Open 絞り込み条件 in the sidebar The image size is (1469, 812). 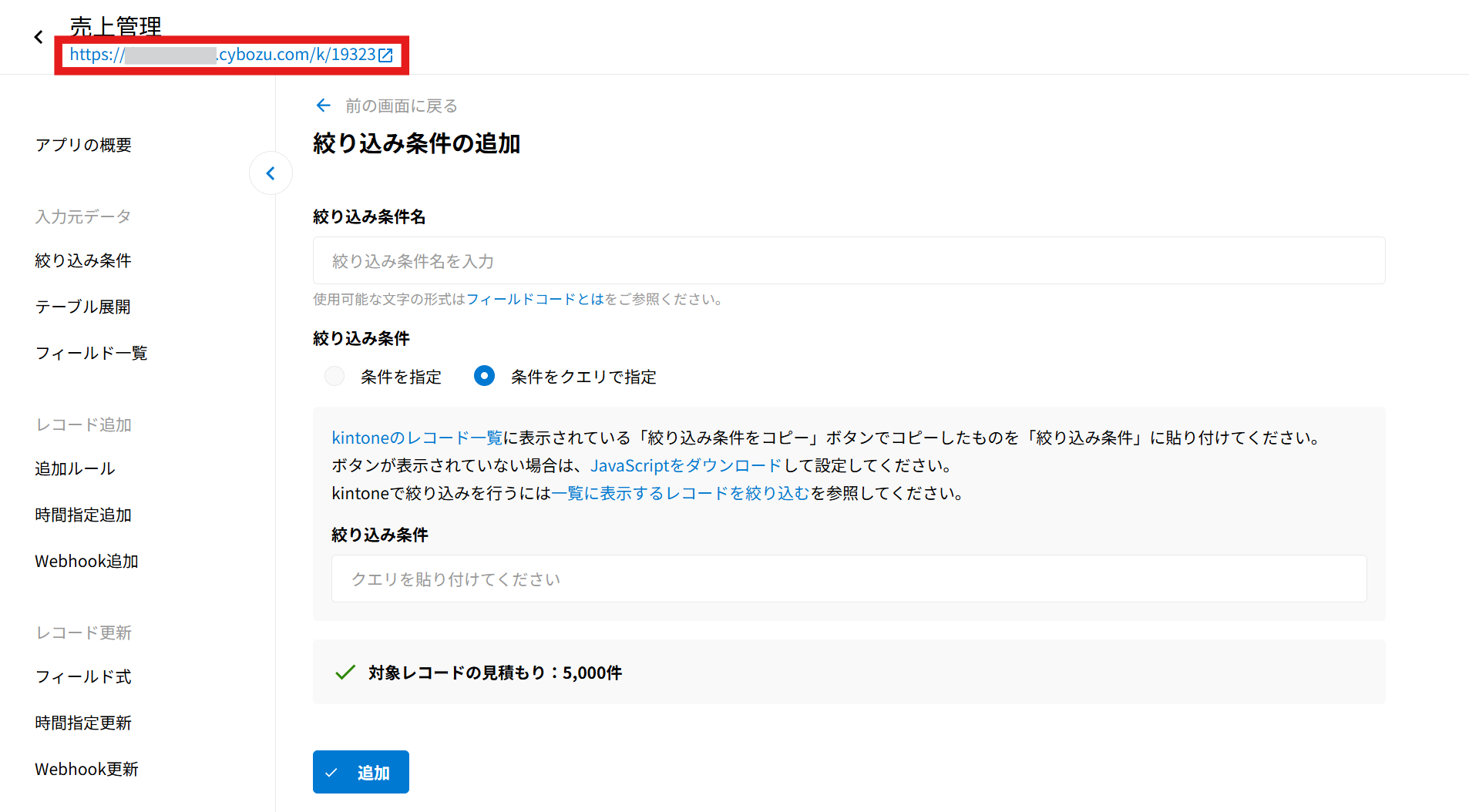point(83,260)
